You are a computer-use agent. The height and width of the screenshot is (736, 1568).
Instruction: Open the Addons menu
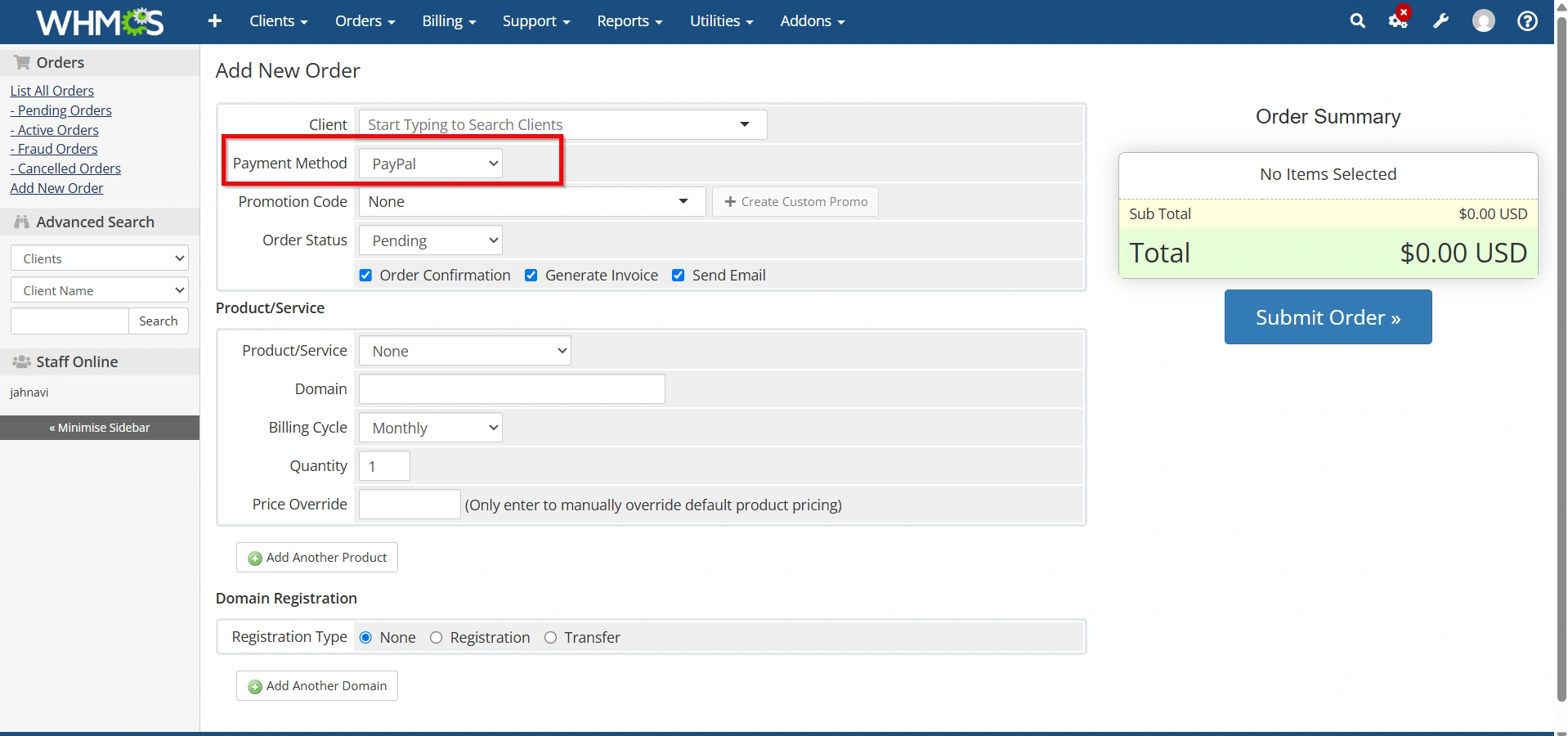coord(812,21)
